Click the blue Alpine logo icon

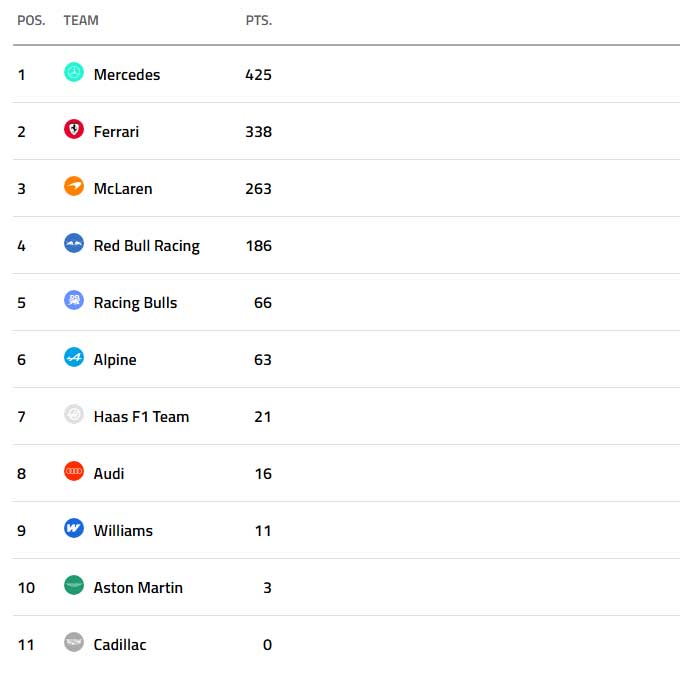[74, 357]
